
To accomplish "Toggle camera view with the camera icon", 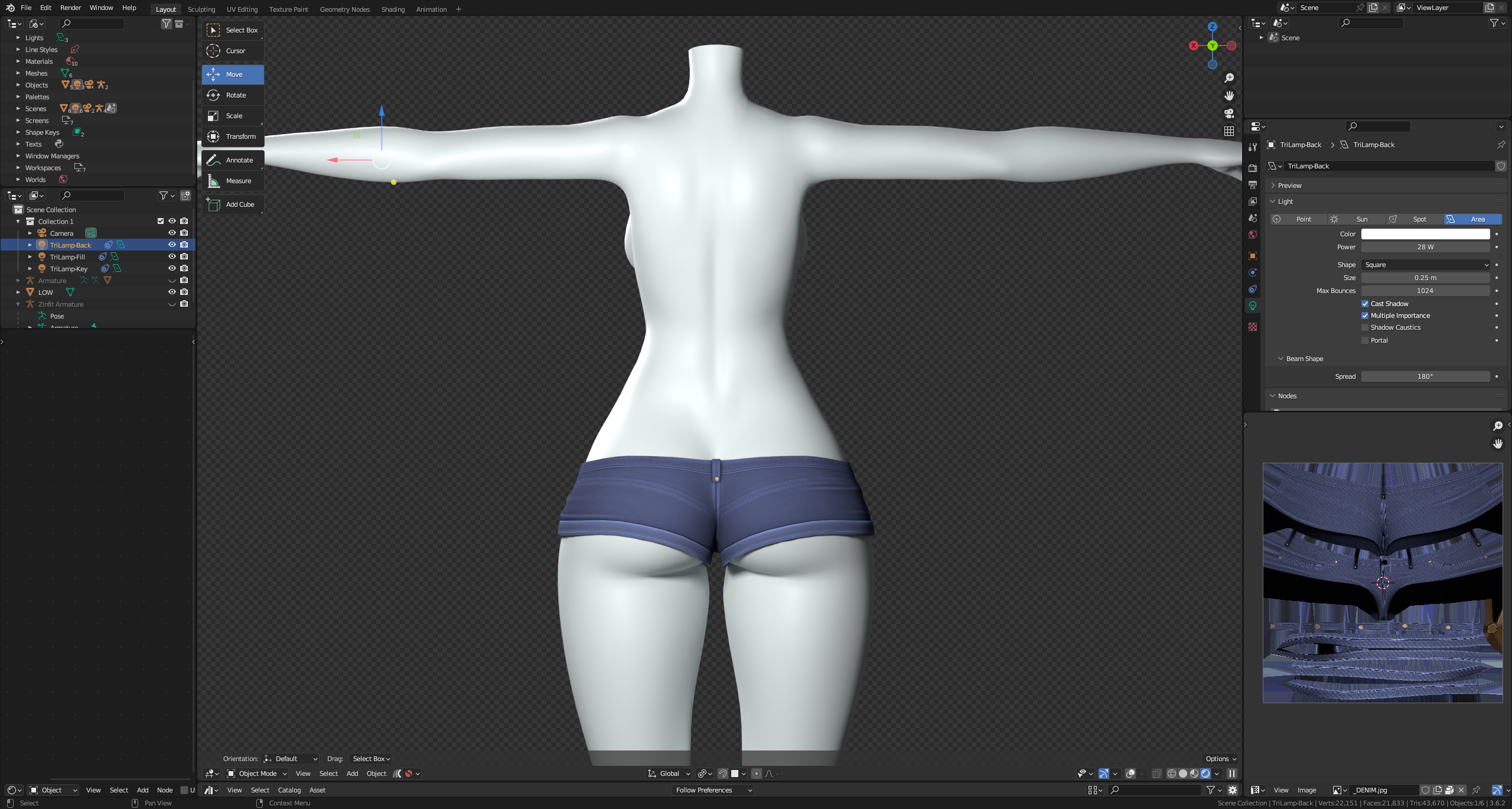I will coord(1229,113).
